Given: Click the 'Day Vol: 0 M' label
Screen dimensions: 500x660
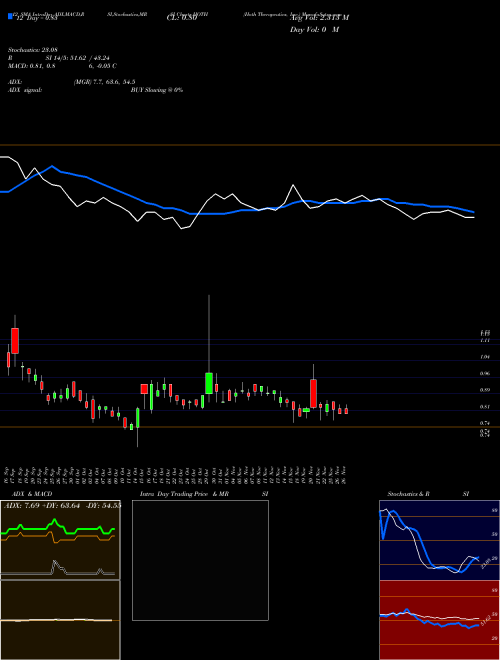Looking at the screenshot, I should tap(314, 30).
